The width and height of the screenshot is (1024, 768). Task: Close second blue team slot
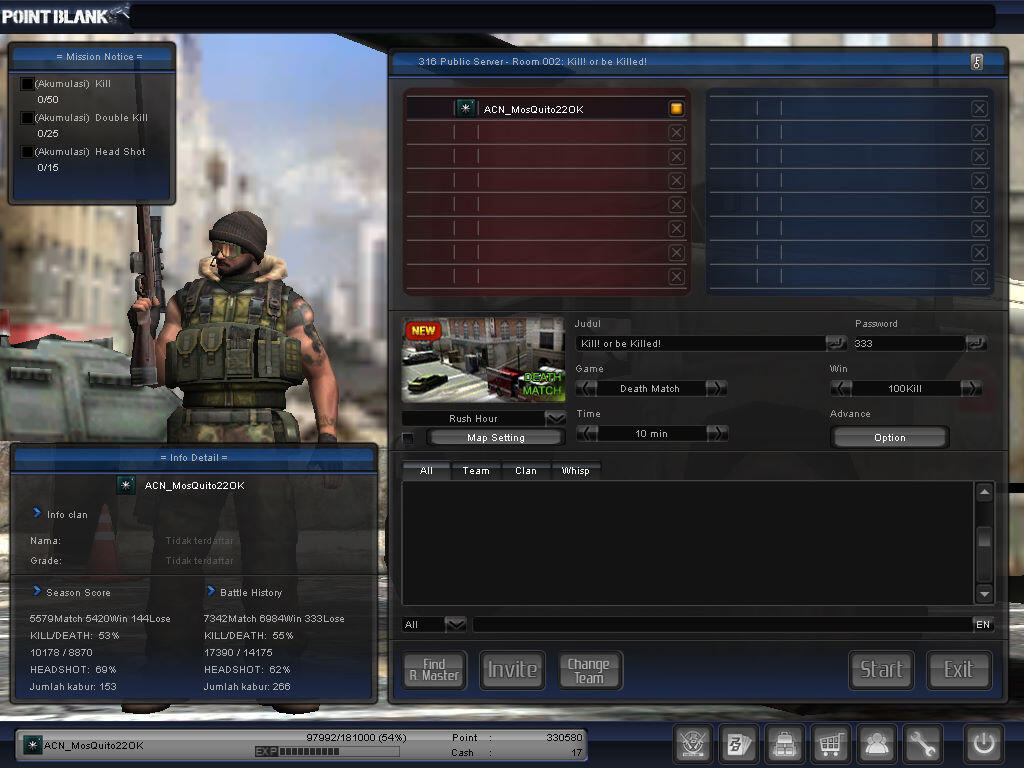pos(979,133)
